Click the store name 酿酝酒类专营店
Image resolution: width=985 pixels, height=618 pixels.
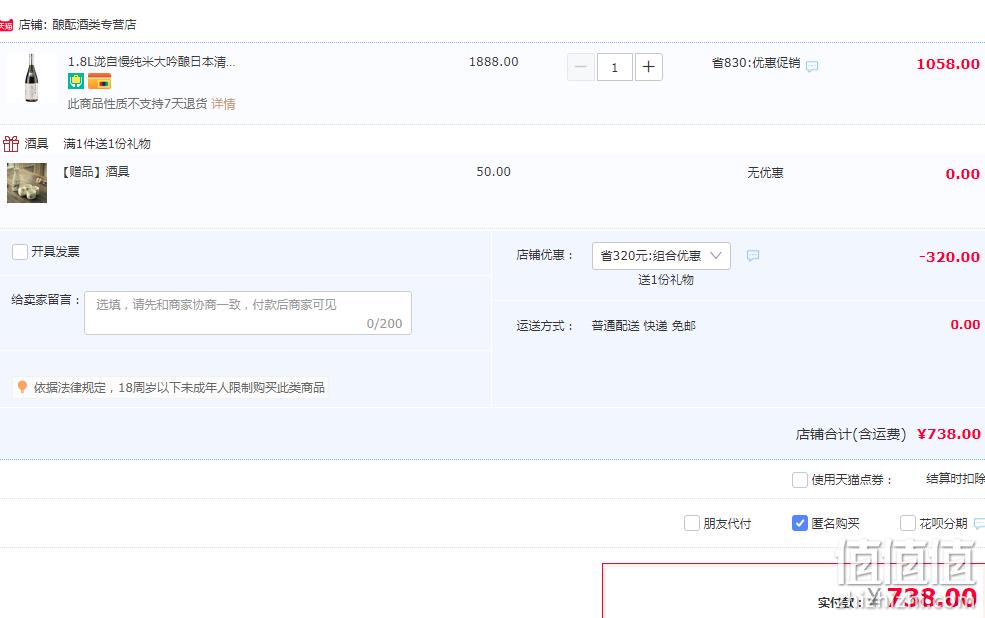pos(94,24)
